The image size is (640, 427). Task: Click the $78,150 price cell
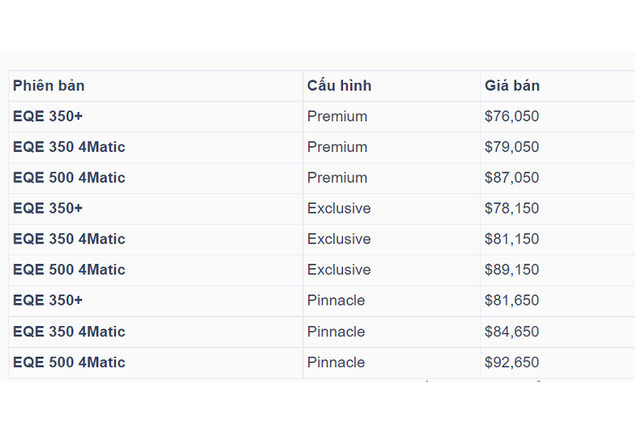point(511,208)
